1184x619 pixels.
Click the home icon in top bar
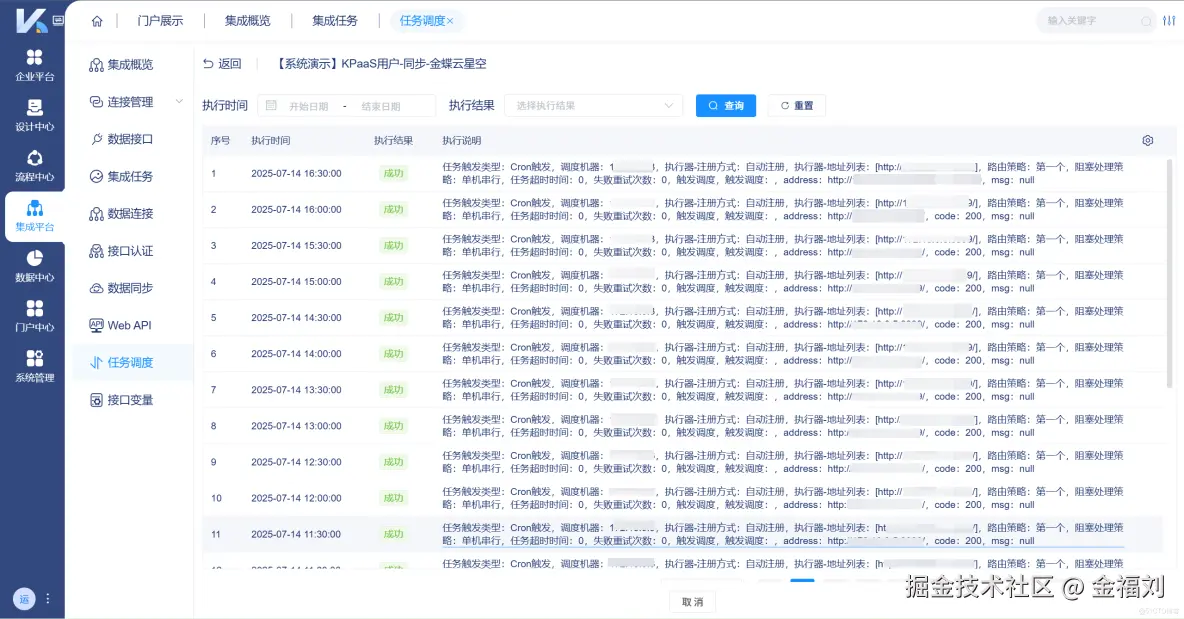[97, 21]
